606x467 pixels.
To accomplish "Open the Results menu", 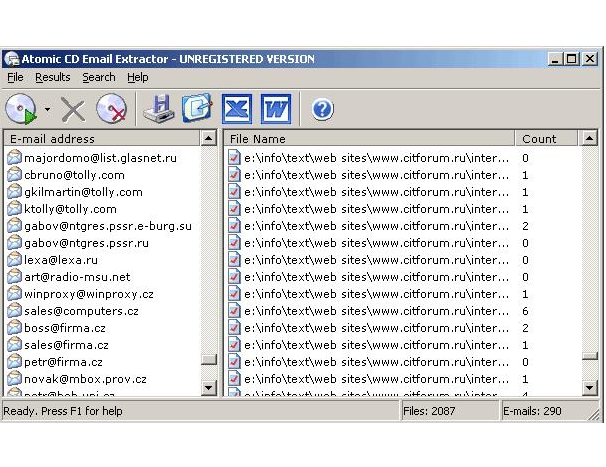I will coord(53,77).
